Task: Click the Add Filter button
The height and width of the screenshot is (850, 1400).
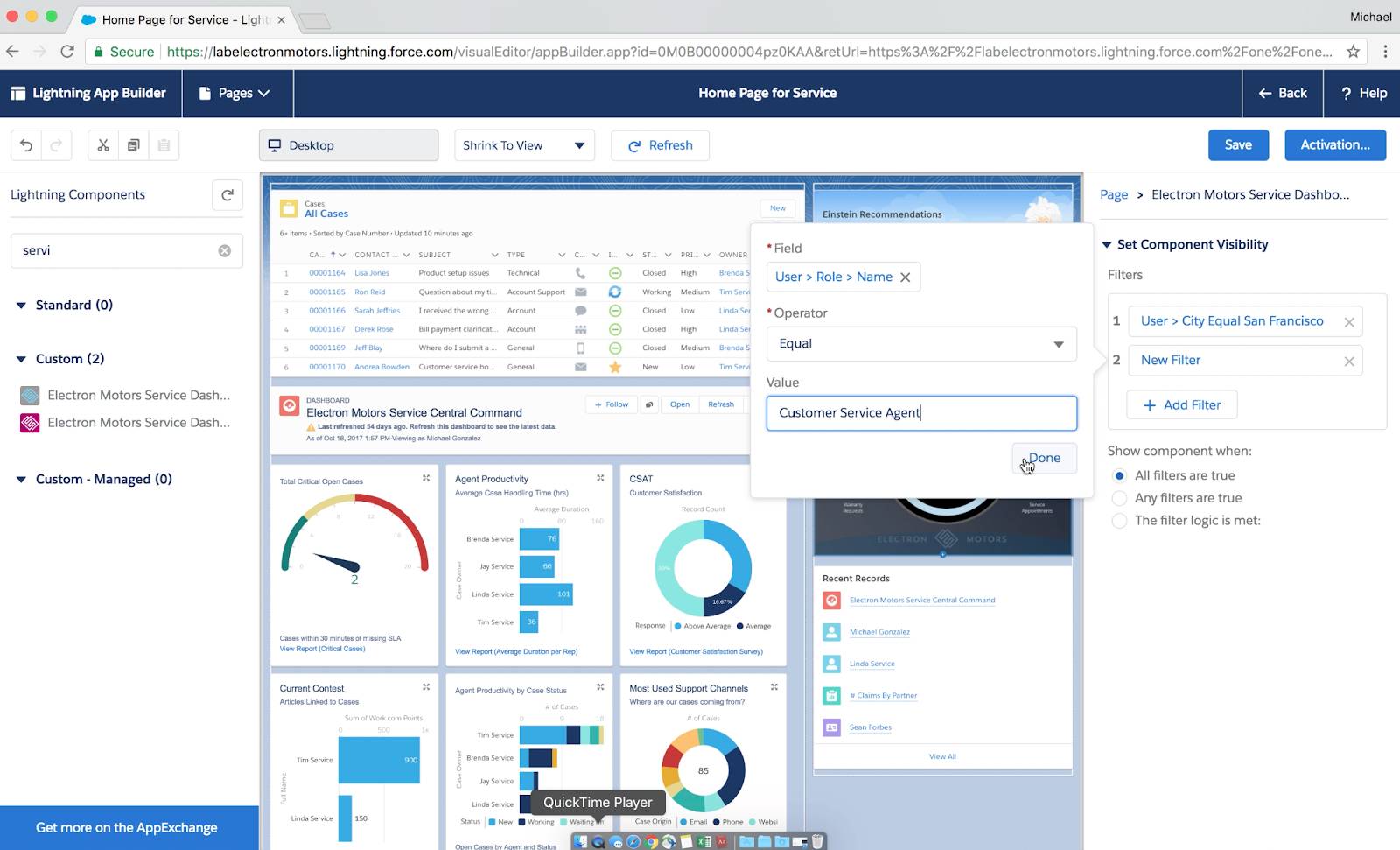Action: coord(1182,405)
